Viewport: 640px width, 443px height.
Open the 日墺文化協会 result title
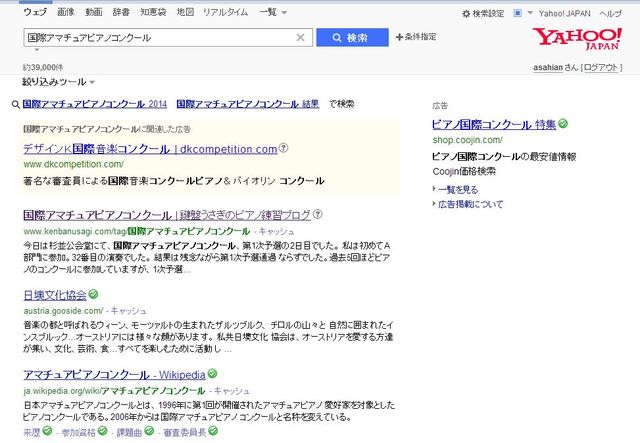pyautogui.click(x=55, y=295)
